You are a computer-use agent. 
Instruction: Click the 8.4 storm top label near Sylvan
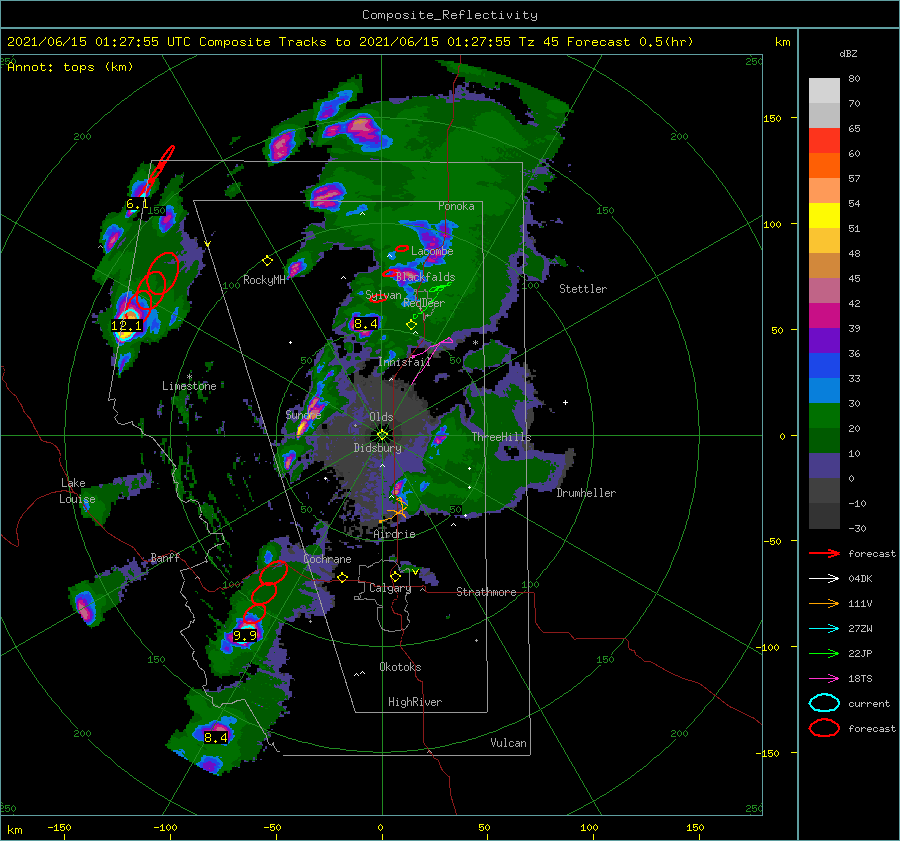(366, 324)
